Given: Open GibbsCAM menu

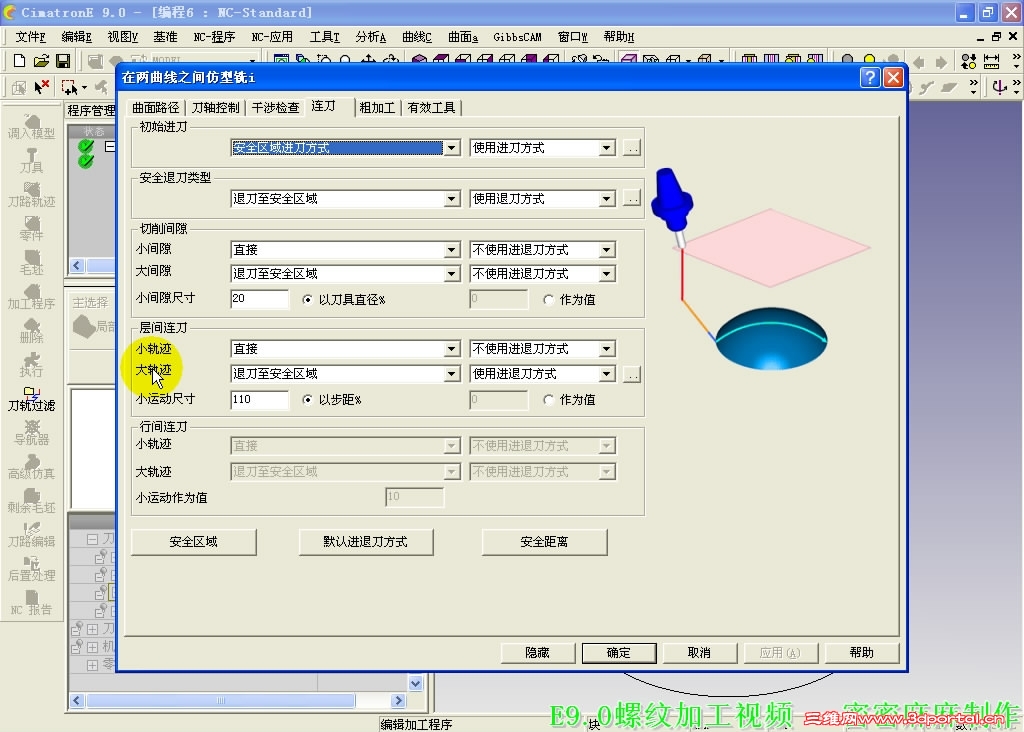Looking at the screenshot, I should click(x=517, y=37).
